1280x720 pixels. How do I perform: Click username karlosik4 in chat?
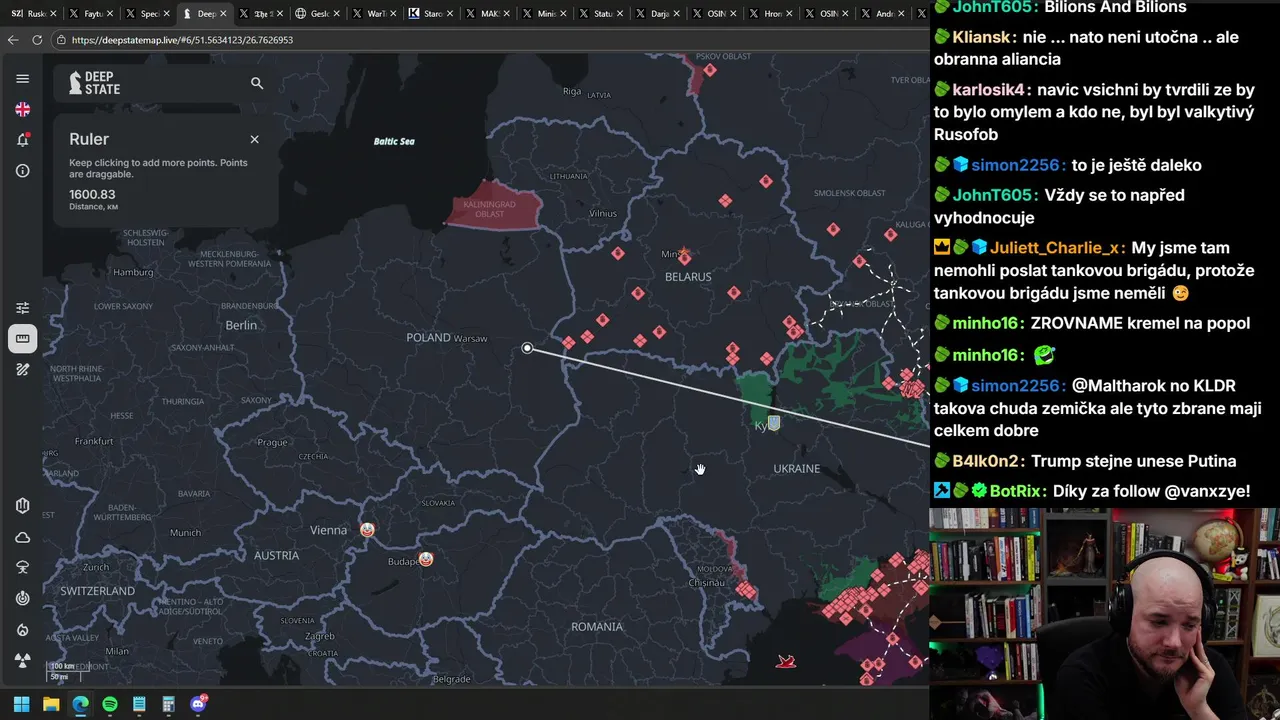click(988, 89)
